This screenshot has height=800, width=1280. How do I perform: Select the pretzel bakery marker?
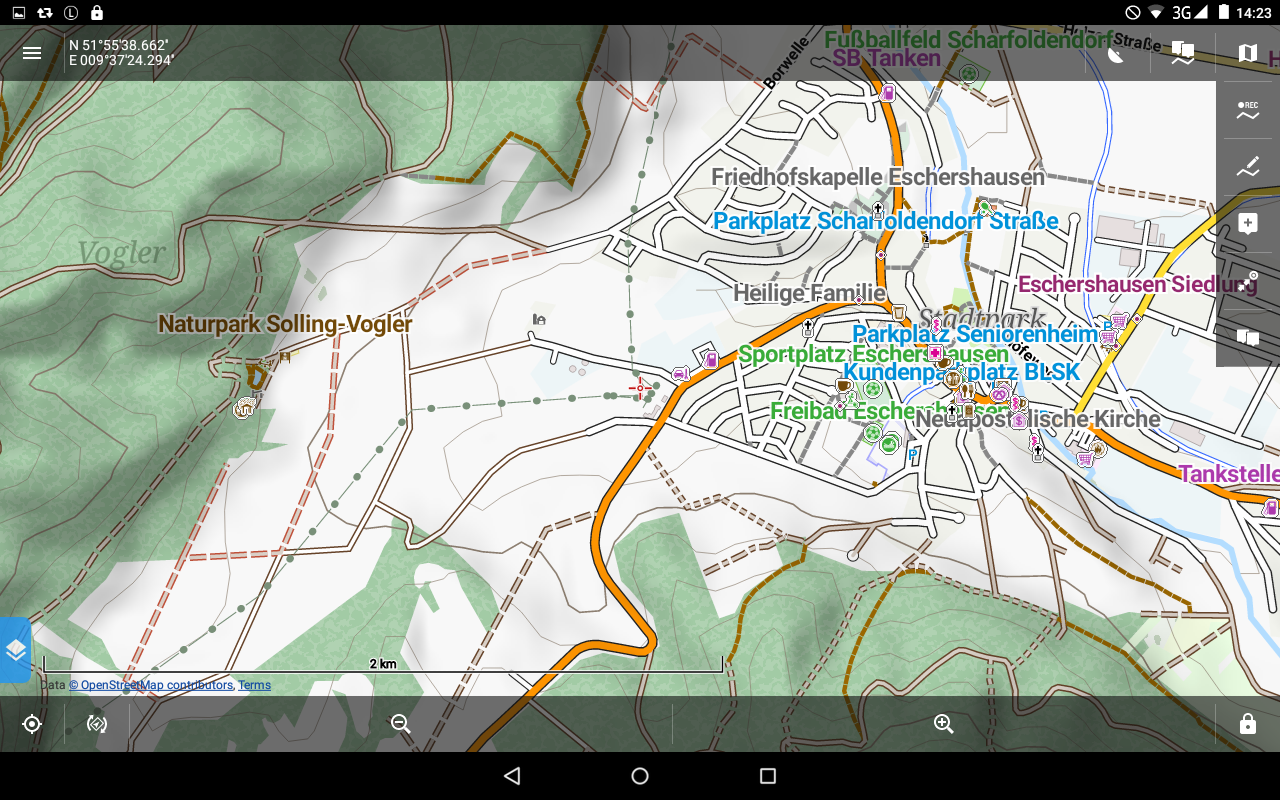(1000, 394)
